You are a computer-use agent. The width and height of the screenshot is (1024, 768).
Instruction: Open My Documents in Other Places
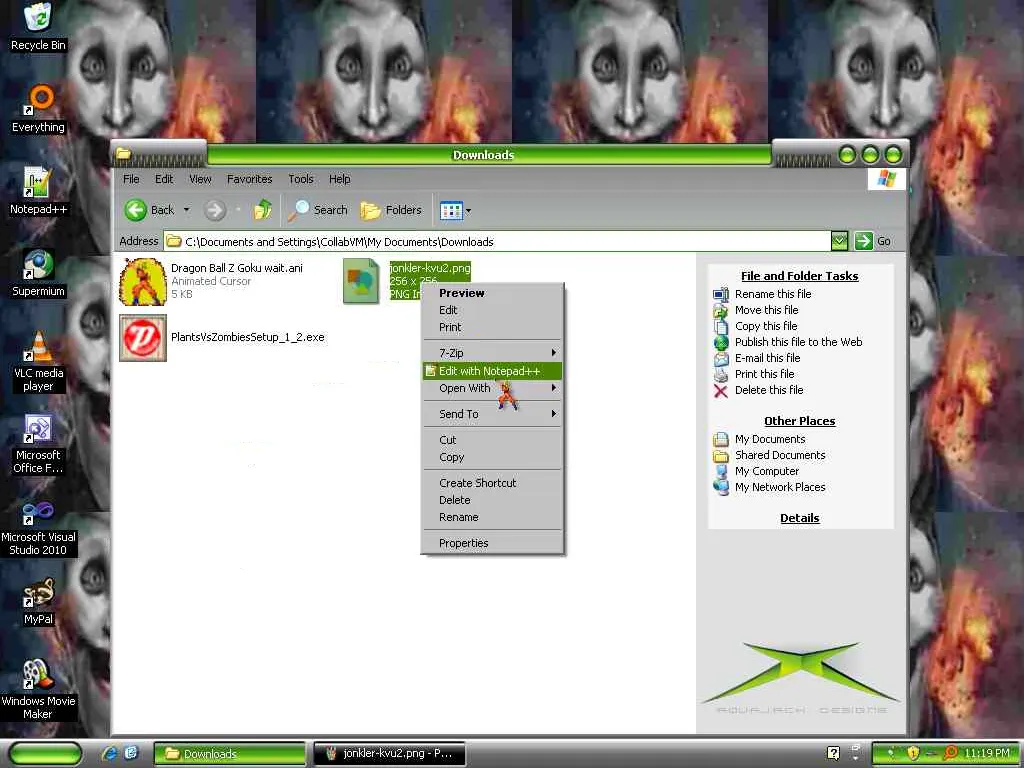[x=770, y=439]
